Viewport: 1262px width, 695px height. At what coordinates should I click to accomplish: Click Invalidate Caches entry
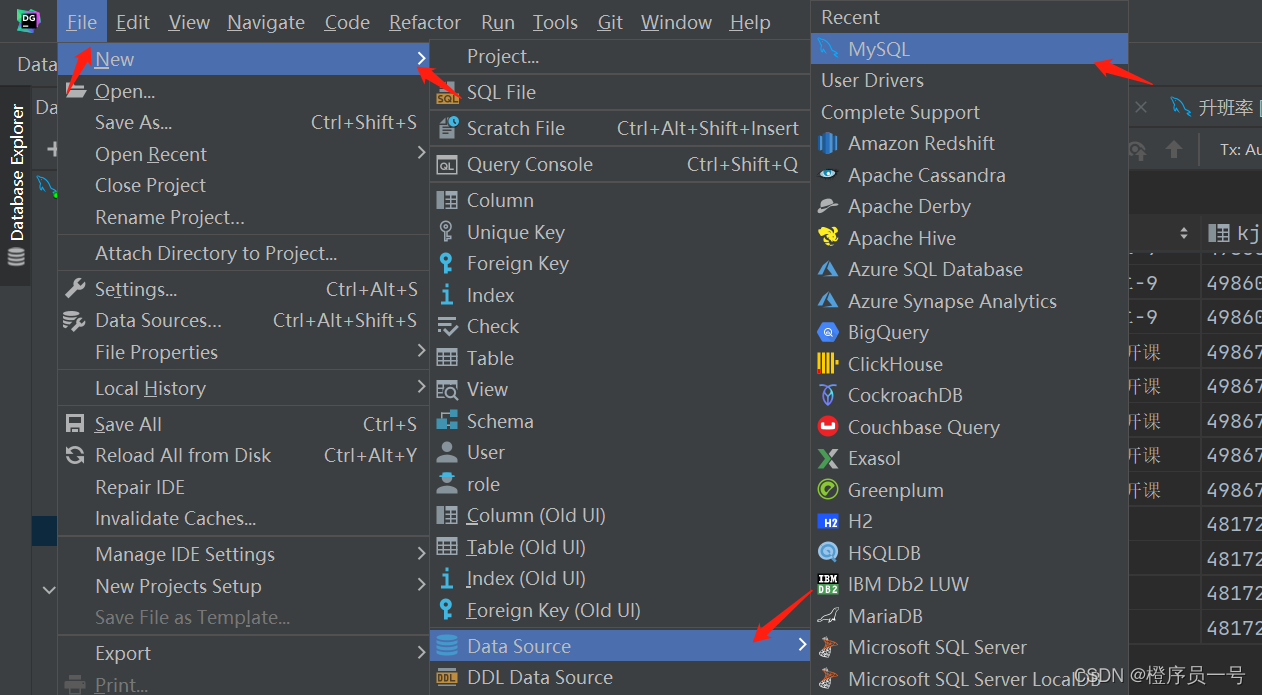tap(244, 518)
